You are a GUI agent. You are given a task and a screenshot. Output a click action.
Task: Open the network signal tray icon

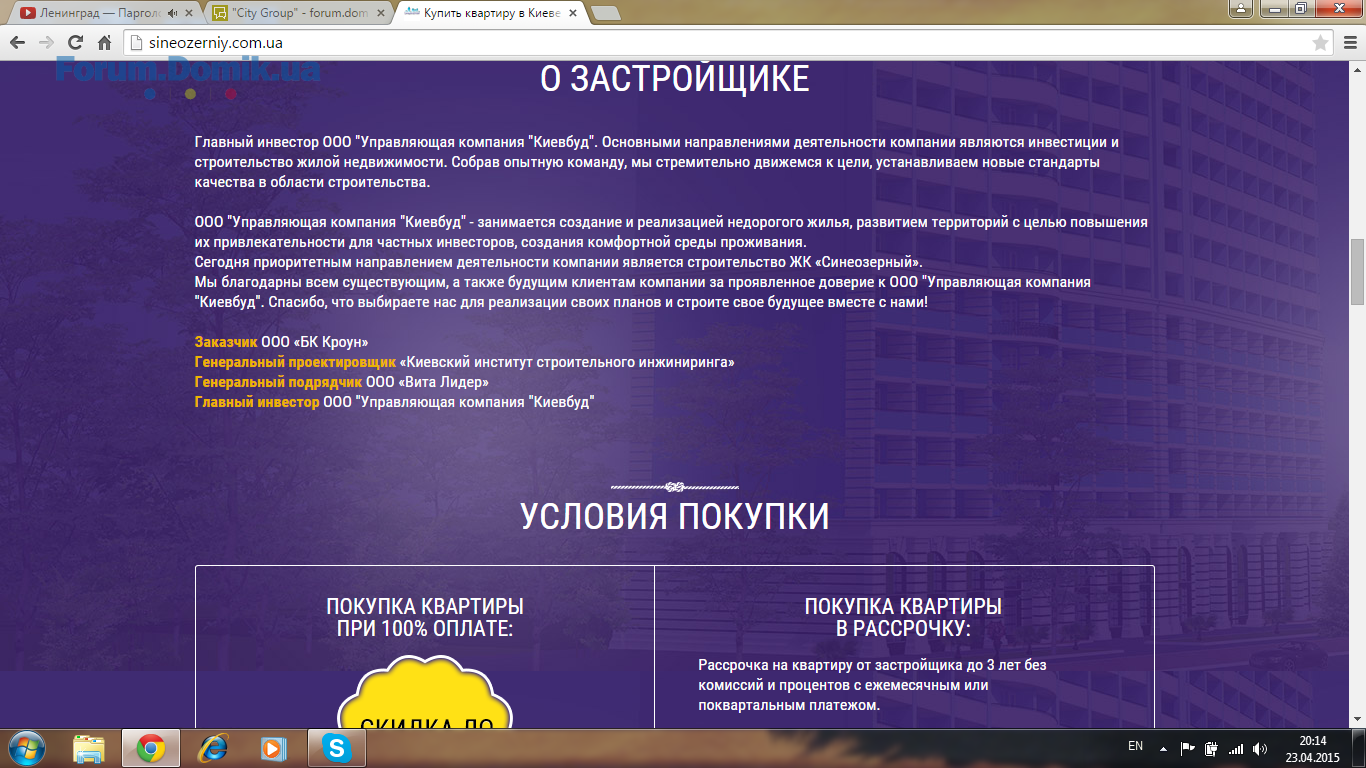tap(1236, 748)
